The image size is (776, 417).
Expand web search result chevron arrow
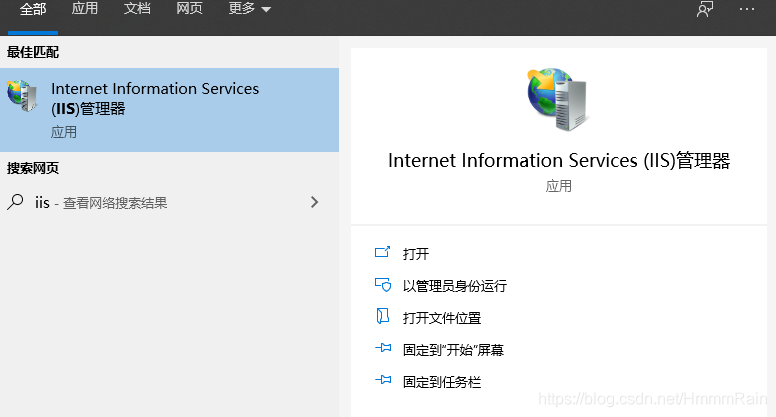[314, 202]
